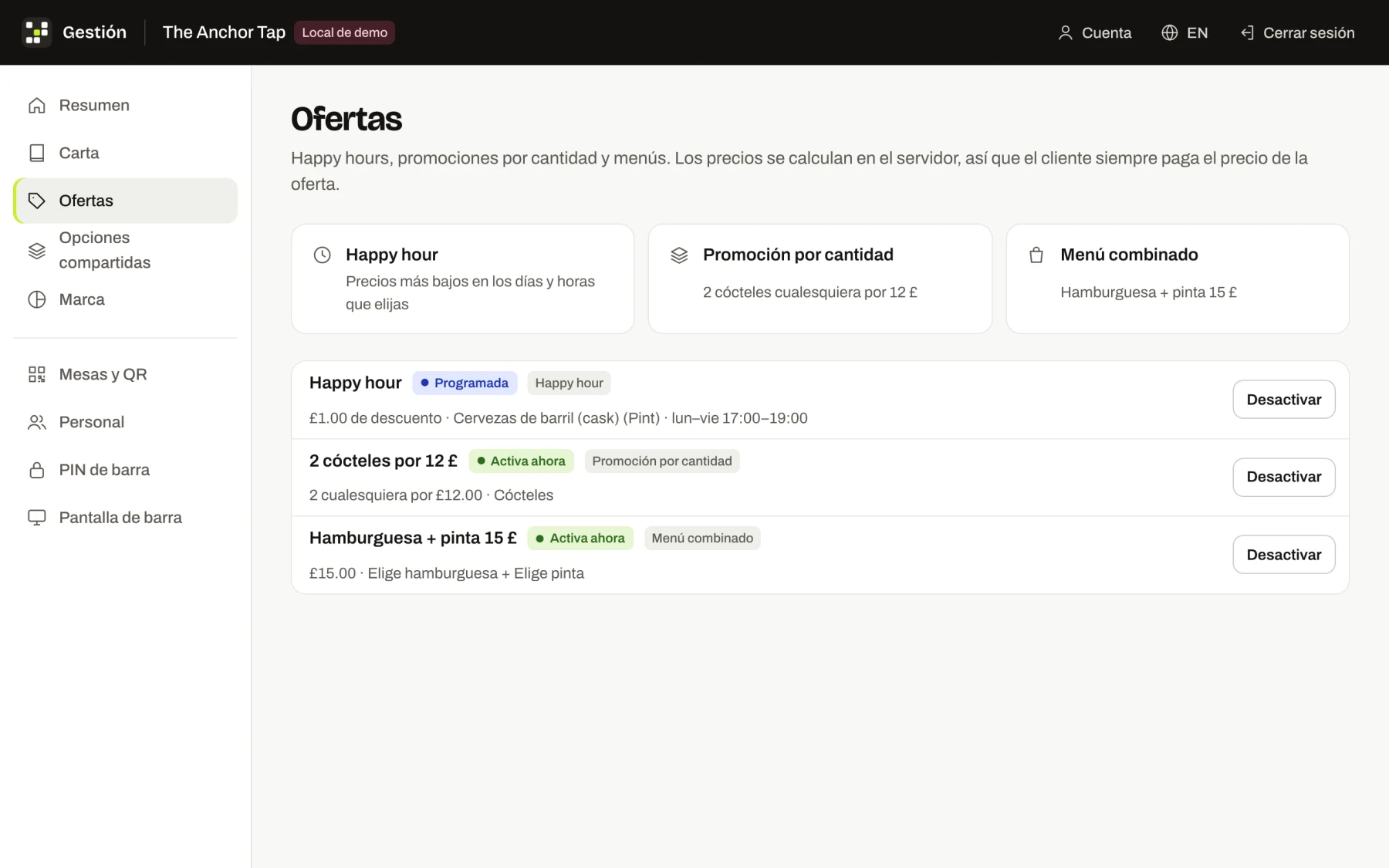Screen dimensions: 1389x868
Task: Open Pantalla de barra
Action: pos(125,518)
